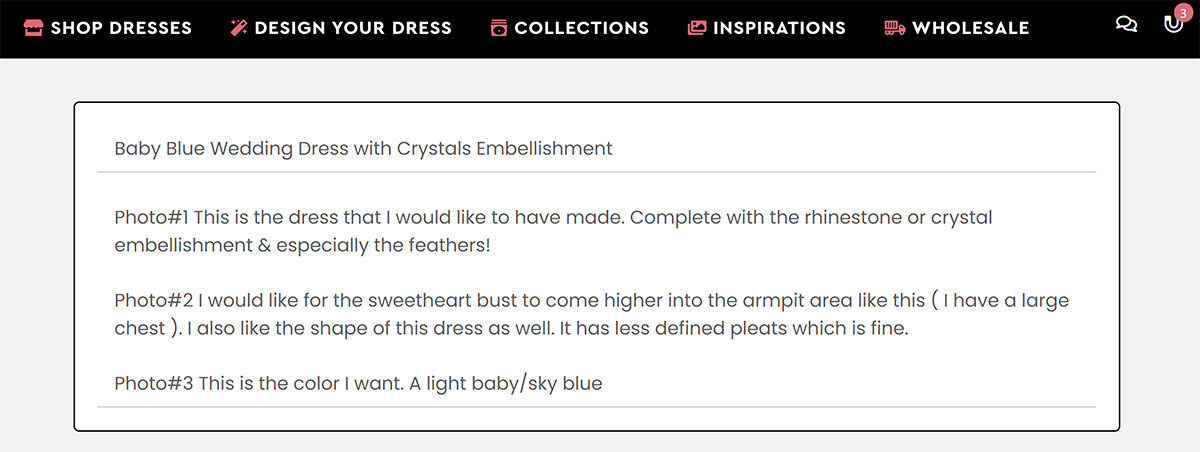This screenshot has width=1200, height=452.
Task: Navigate to the Inspirations page
Action: [x=779, y=28]
